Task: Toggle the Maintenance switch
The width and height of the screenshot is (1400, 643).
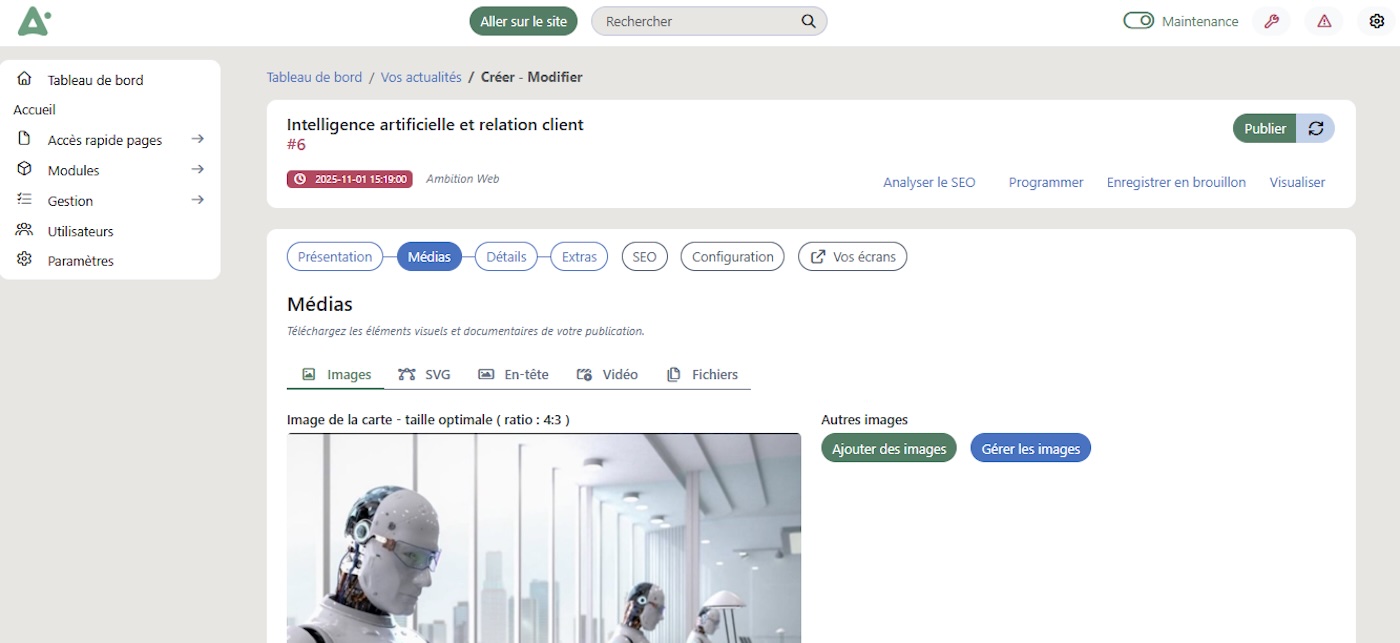Action: [x=1138, y=21]
